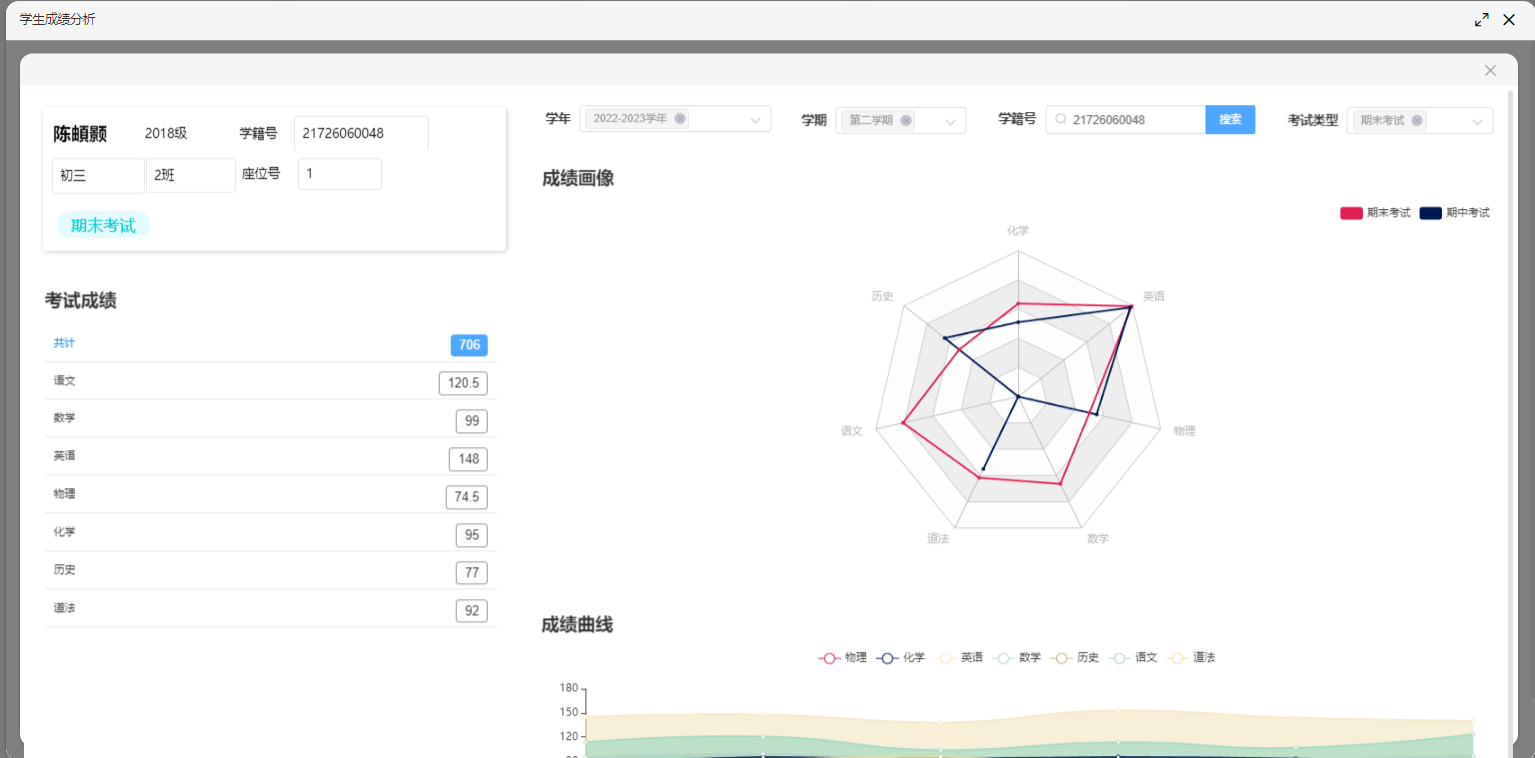Expand the 学期 dropdown
Image resolution: width=1535 pixels, height=758 pixels.
click(950, 120)
